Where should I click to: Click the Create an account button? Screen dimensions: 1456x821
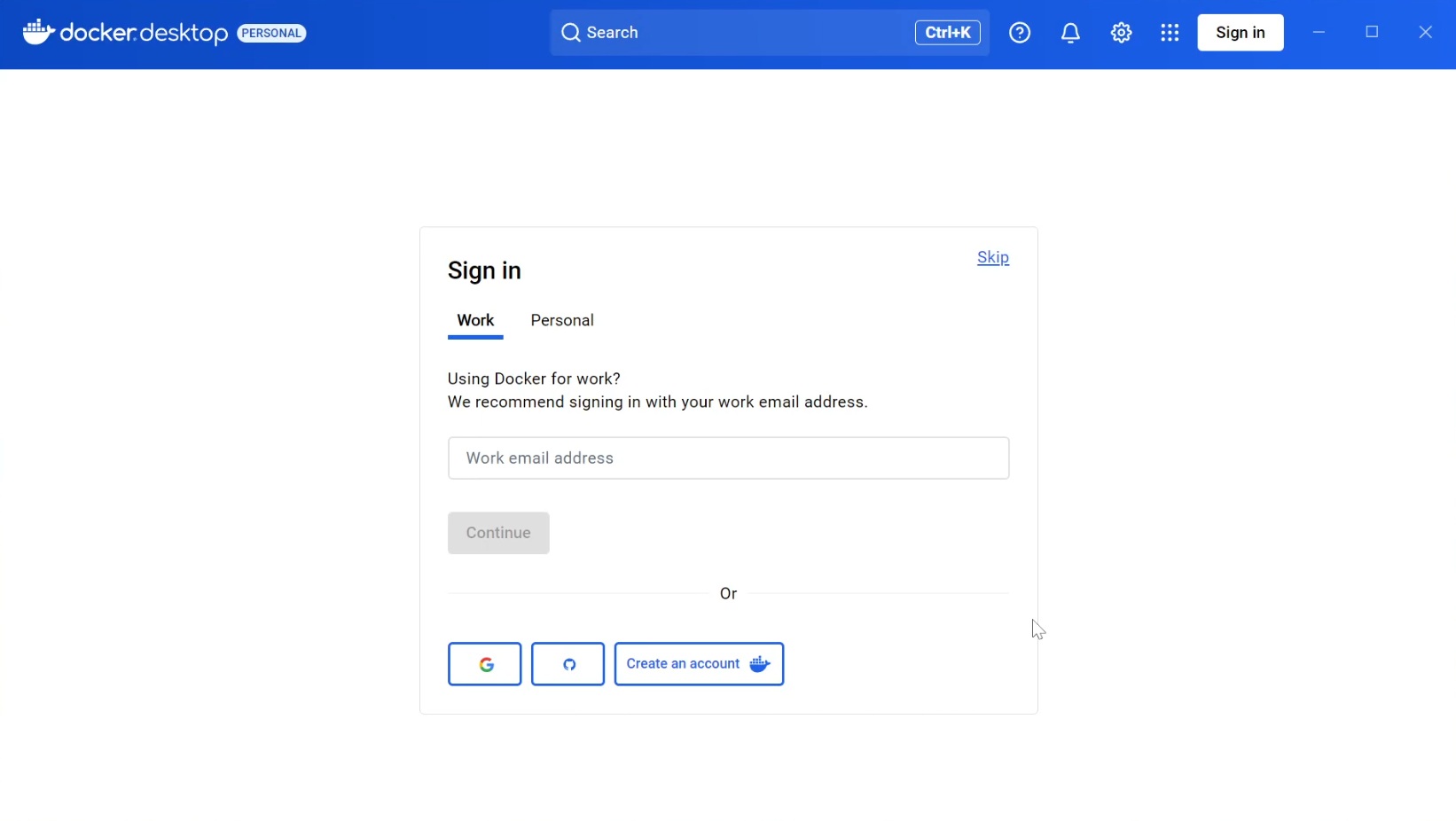click(x=699, y=664)
